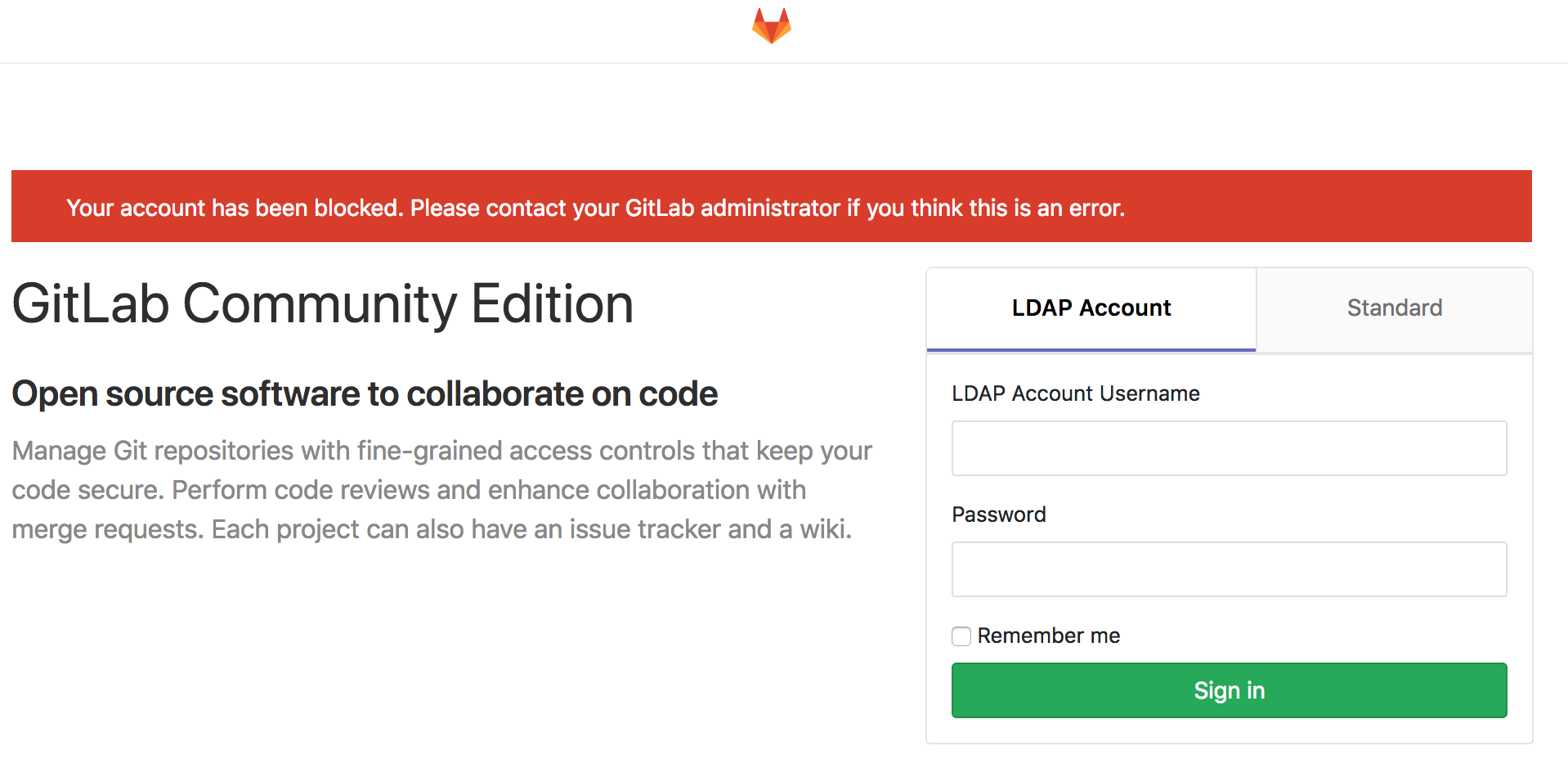Click the "Manage Git repositories" description line
Image resolution: width=1568 pixels, height=764 pixels.
[441, 451]
